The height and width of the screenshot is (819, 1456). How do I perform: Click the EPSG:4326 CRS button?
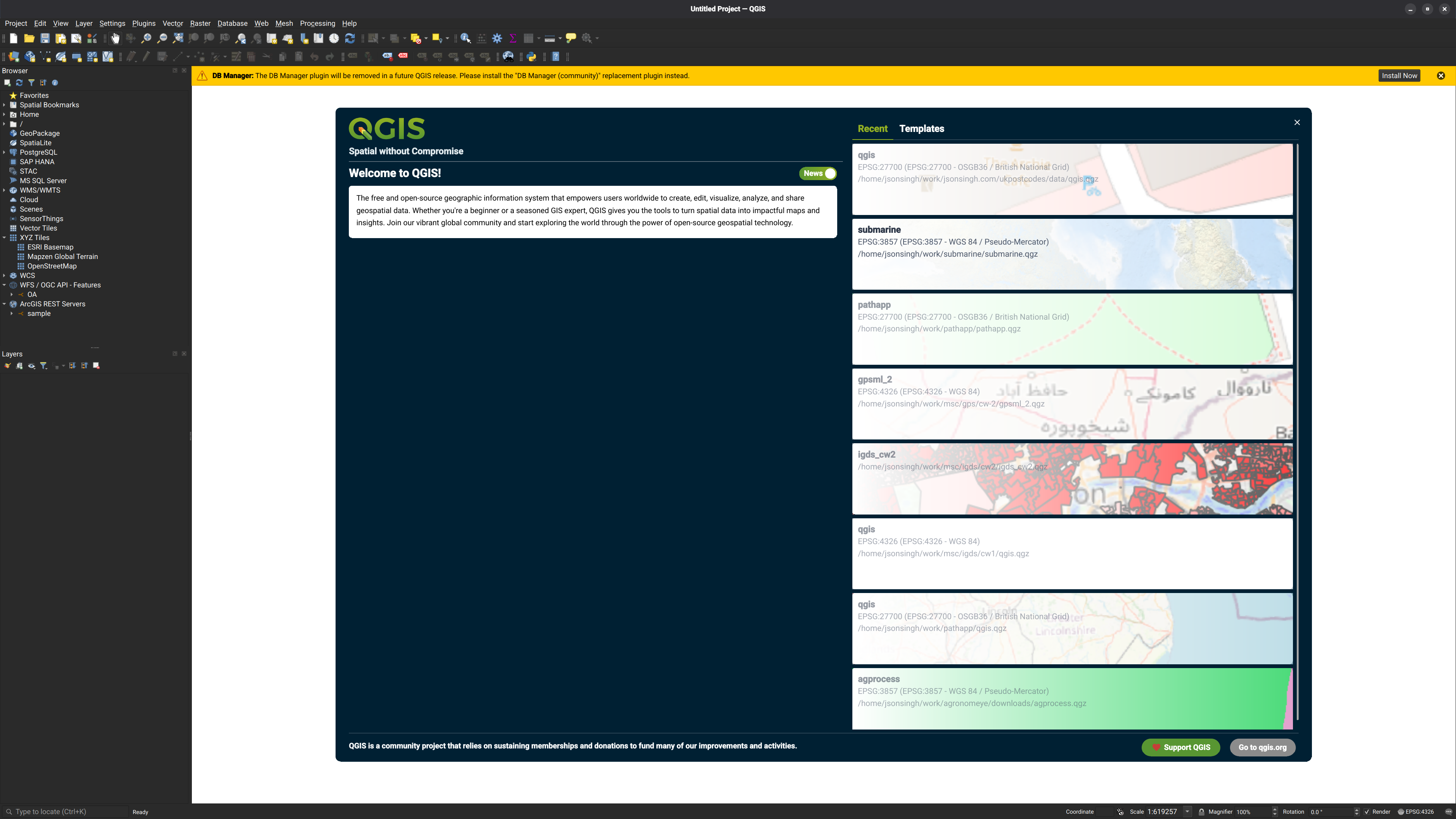1416,812
